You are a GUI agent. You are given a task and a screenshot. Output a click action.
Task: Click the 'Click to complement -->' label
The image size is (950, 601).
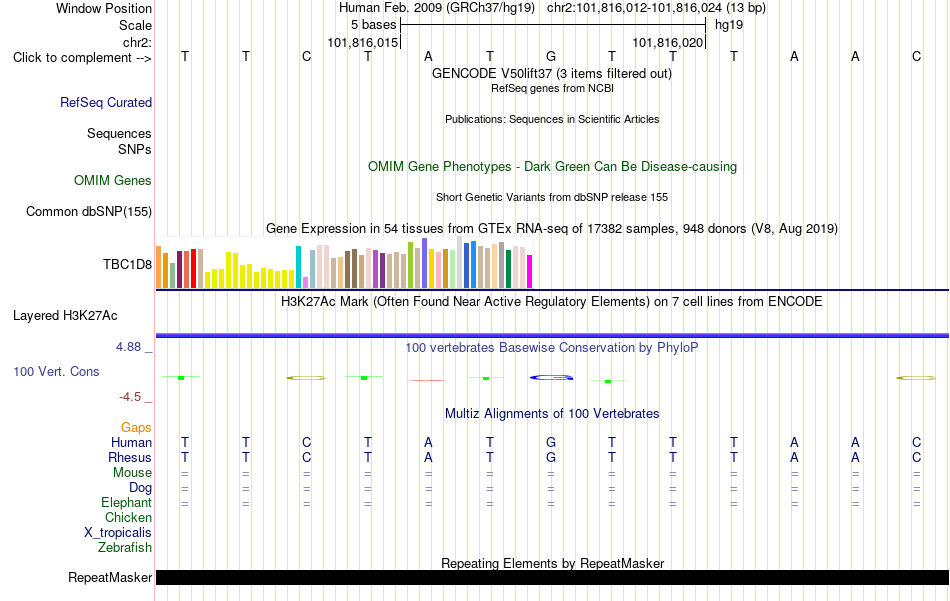coord(82,58)
